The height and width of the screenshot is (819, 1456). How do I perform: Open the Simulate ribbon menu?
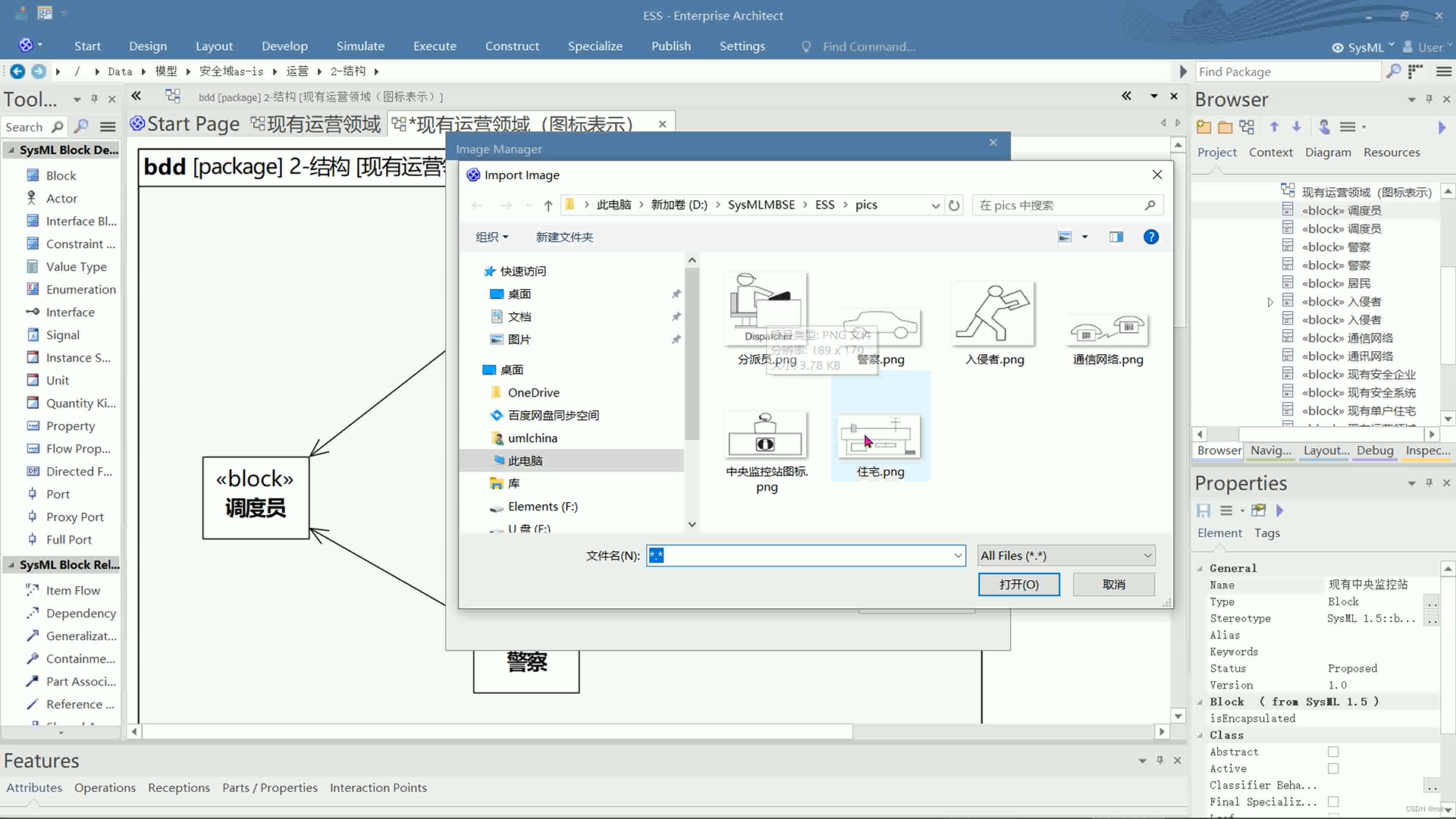point(360,46)
